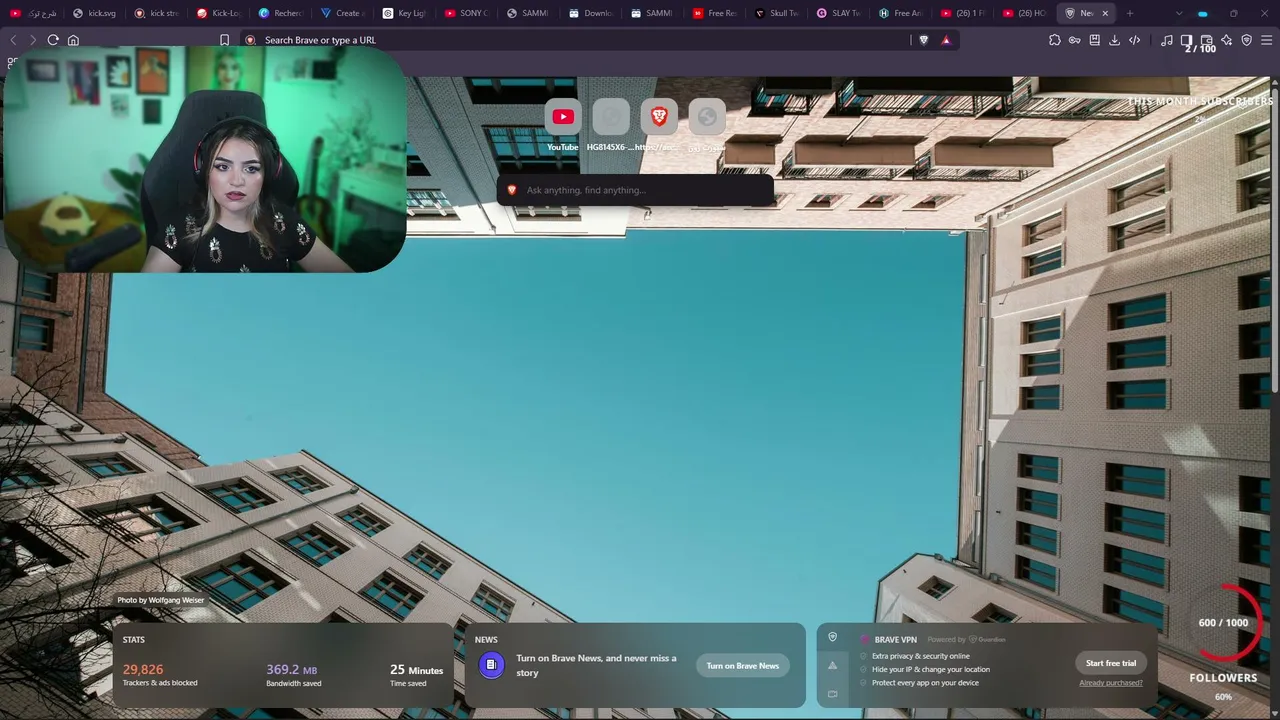The width and height of the screenshot is (1280, 720).
Task: Open the Brave Shields lion icon in address bar
Action: [923, 40]
